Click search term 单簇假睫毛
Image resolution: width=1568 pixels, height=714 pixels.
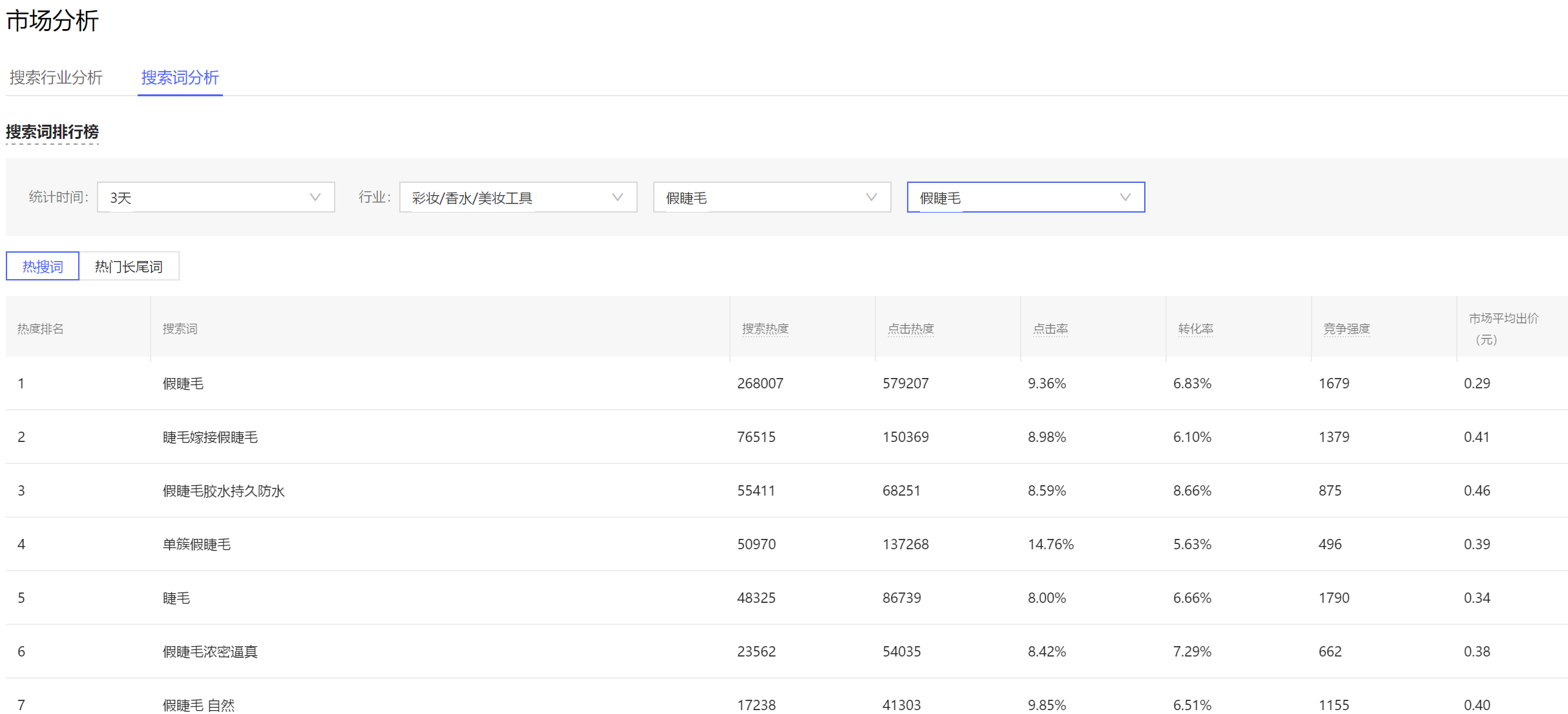196,545
